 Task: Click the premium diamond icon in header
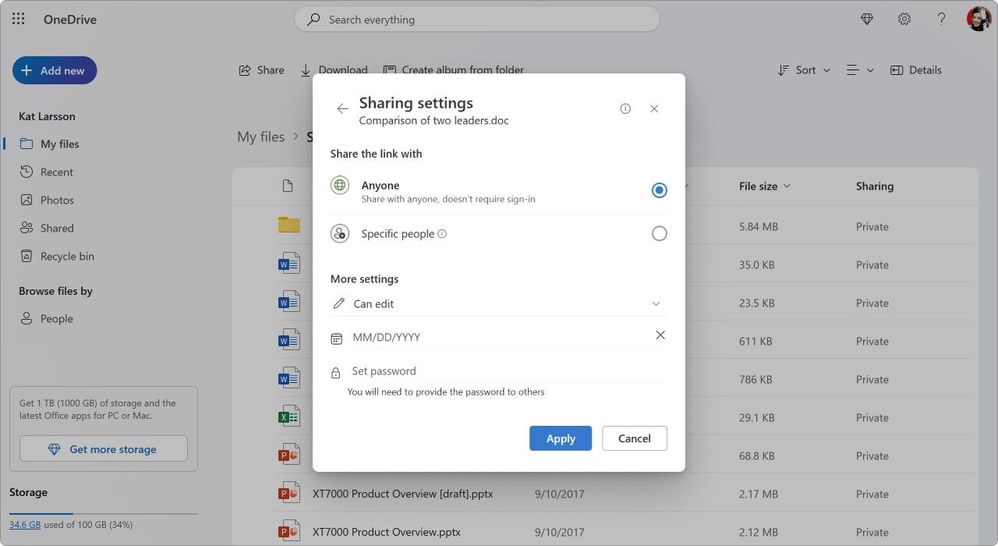pos(867,19)
